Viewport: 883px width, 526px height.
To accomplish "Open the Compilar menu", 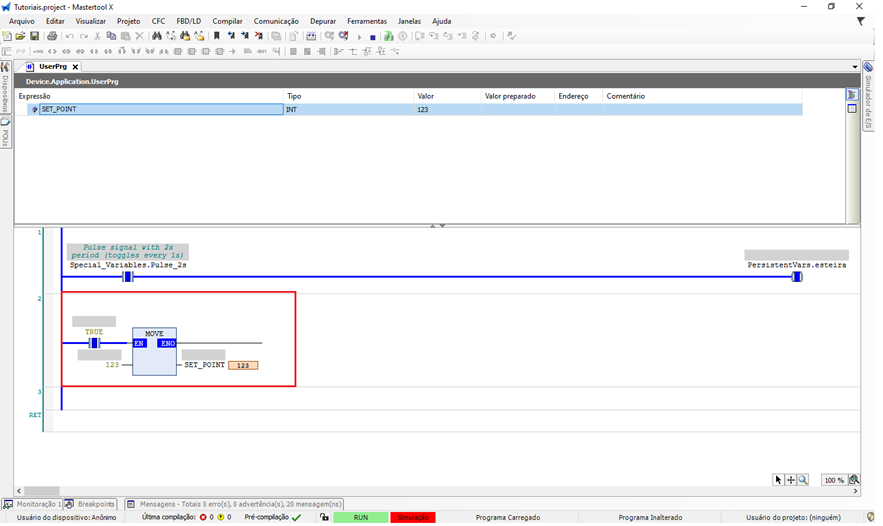I will click(x=227, y=21).
